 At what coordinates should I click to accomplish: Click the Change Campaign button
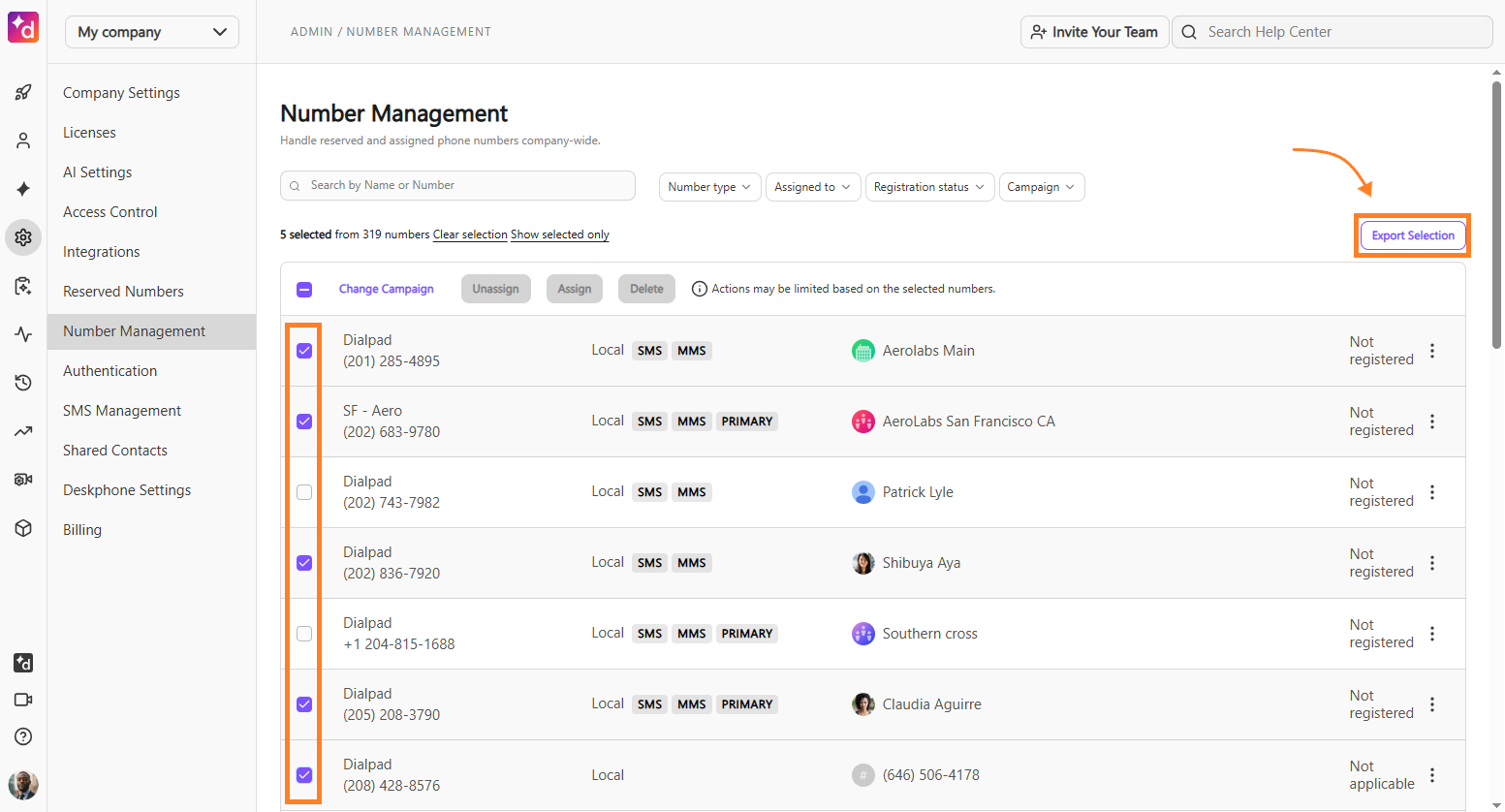pyautogui.click(x=386, y=289)
